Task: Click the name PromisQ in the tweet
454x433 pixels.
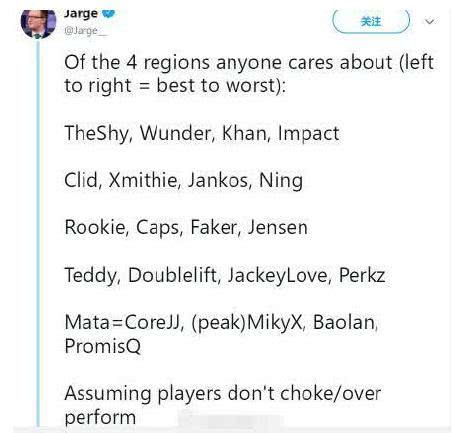Action: click(x=102, y=346)
